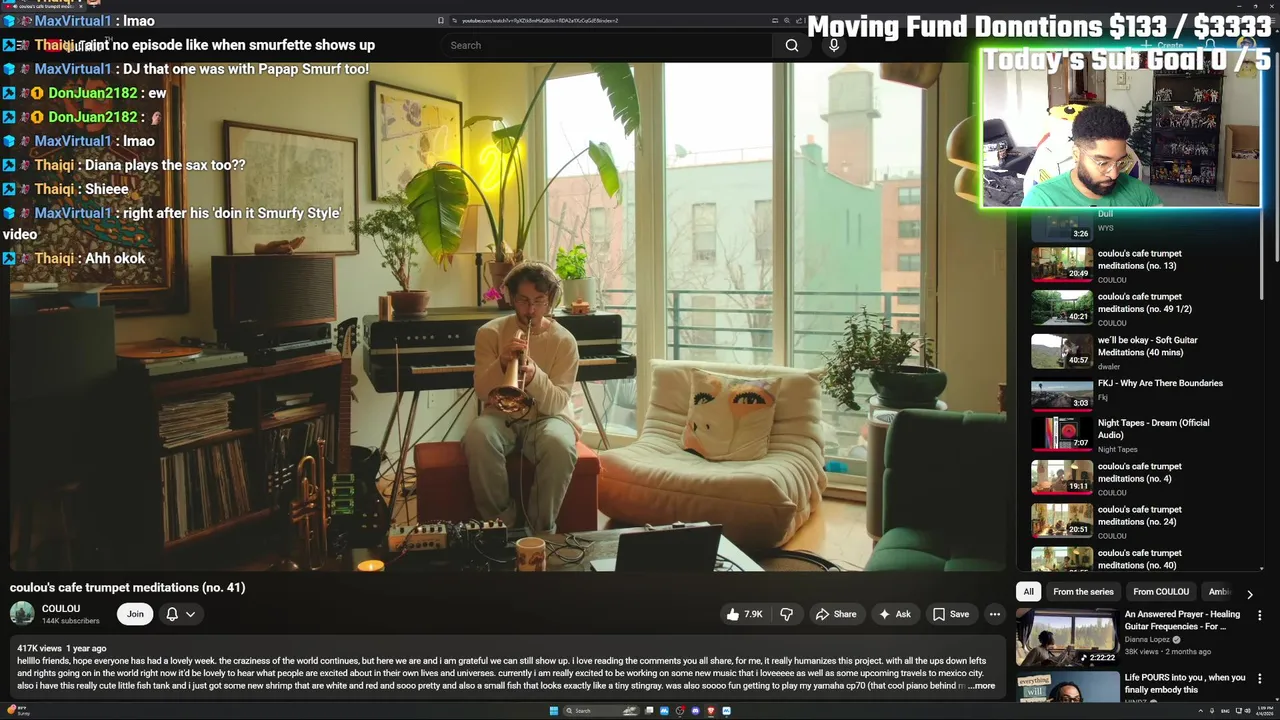This screenshot has width=1280, height=720.
Task: Click the Ask button under the video
Action: [x=895, y=614]
